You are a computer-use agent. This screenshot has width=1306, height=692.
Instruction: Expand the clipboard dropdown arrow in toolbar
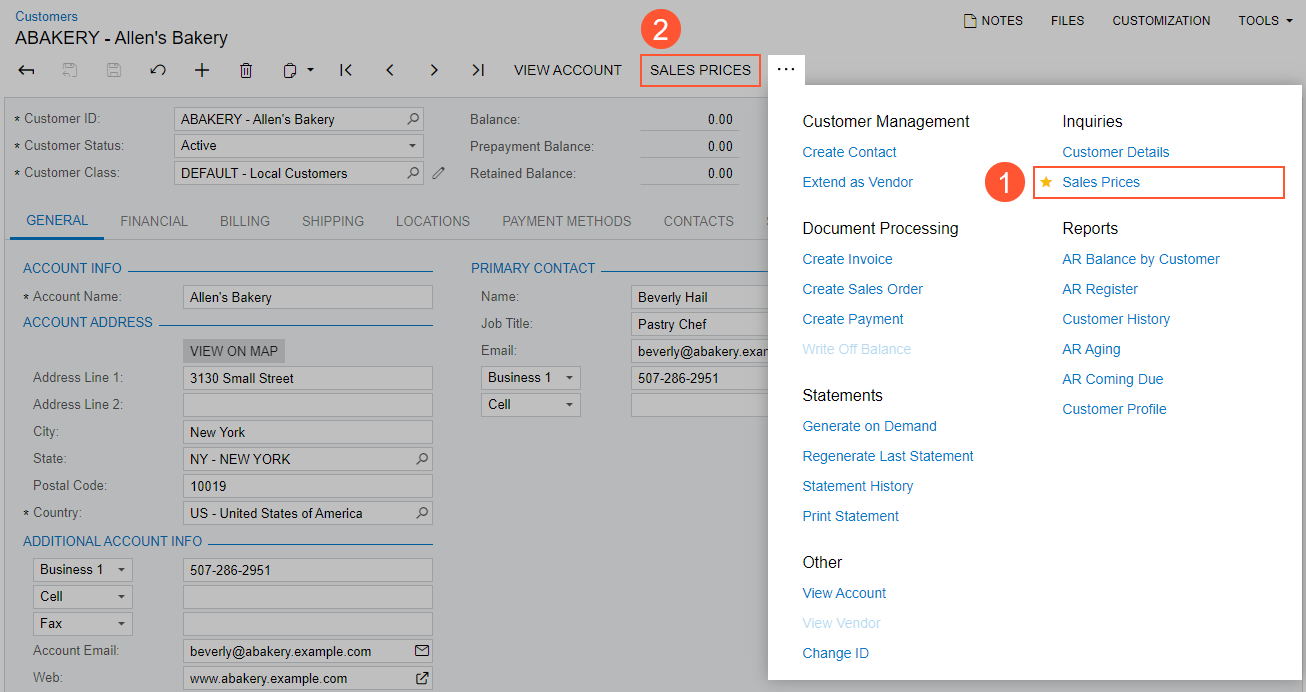click(x=311, y=70)
